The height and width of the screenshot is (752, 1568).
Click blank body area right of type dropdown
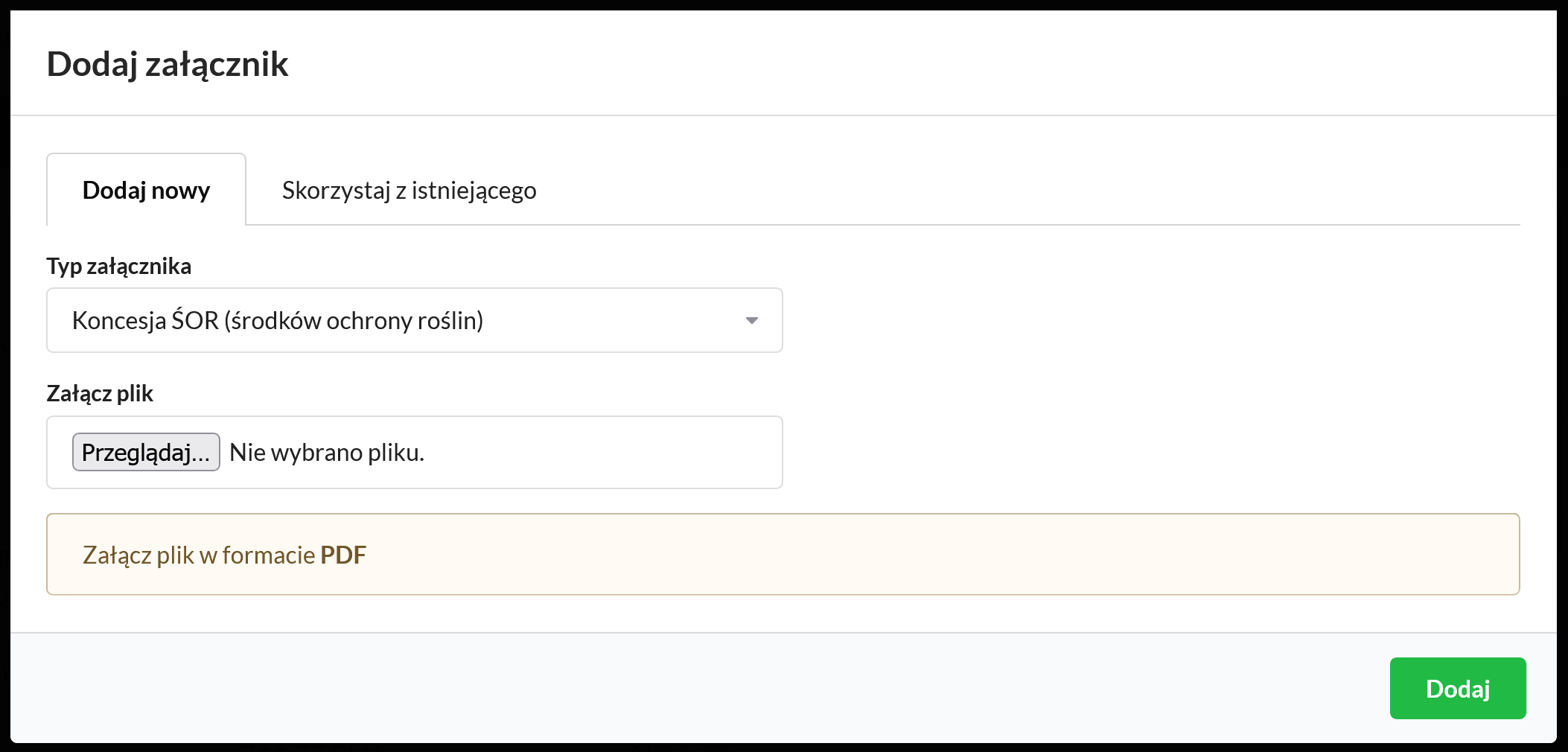tap(1117, 320)
